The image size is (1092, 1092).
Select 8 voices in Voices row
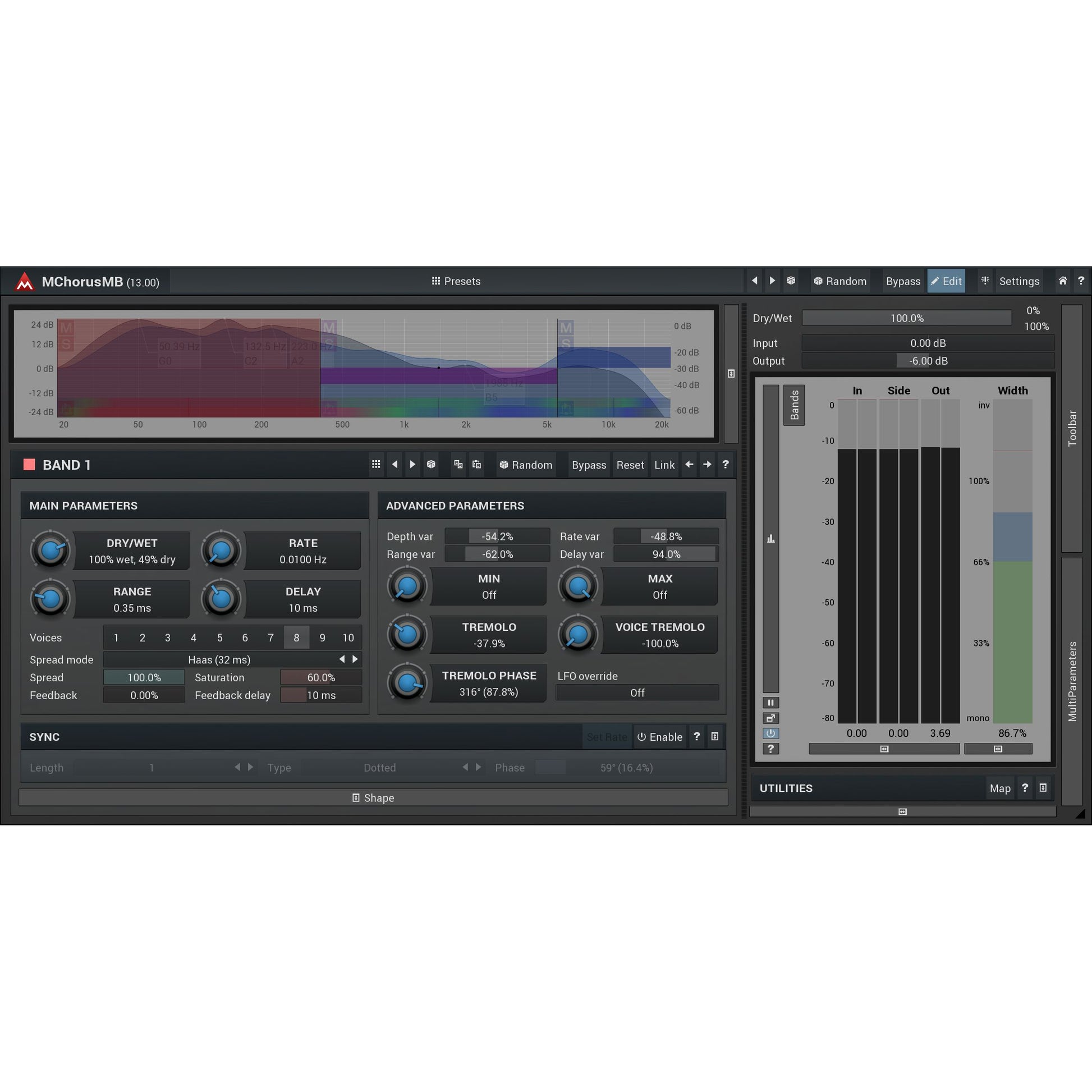[296, 637]
